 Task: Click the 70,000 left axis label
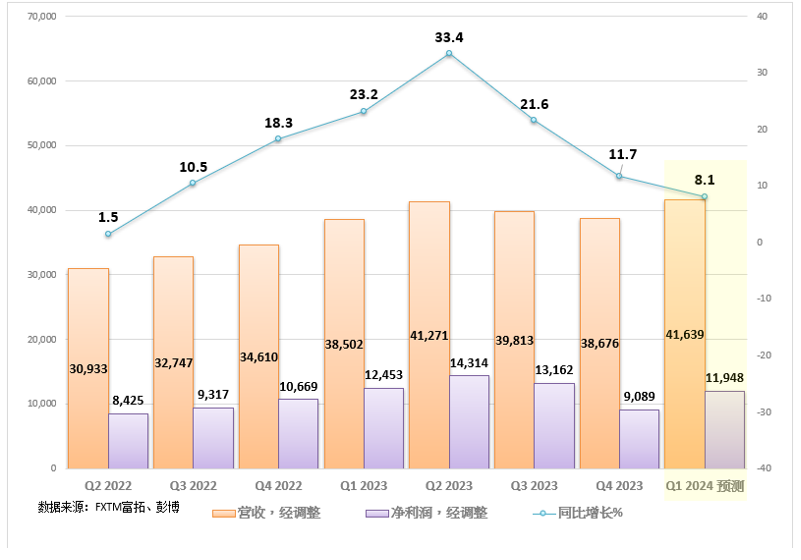(42, 17)
